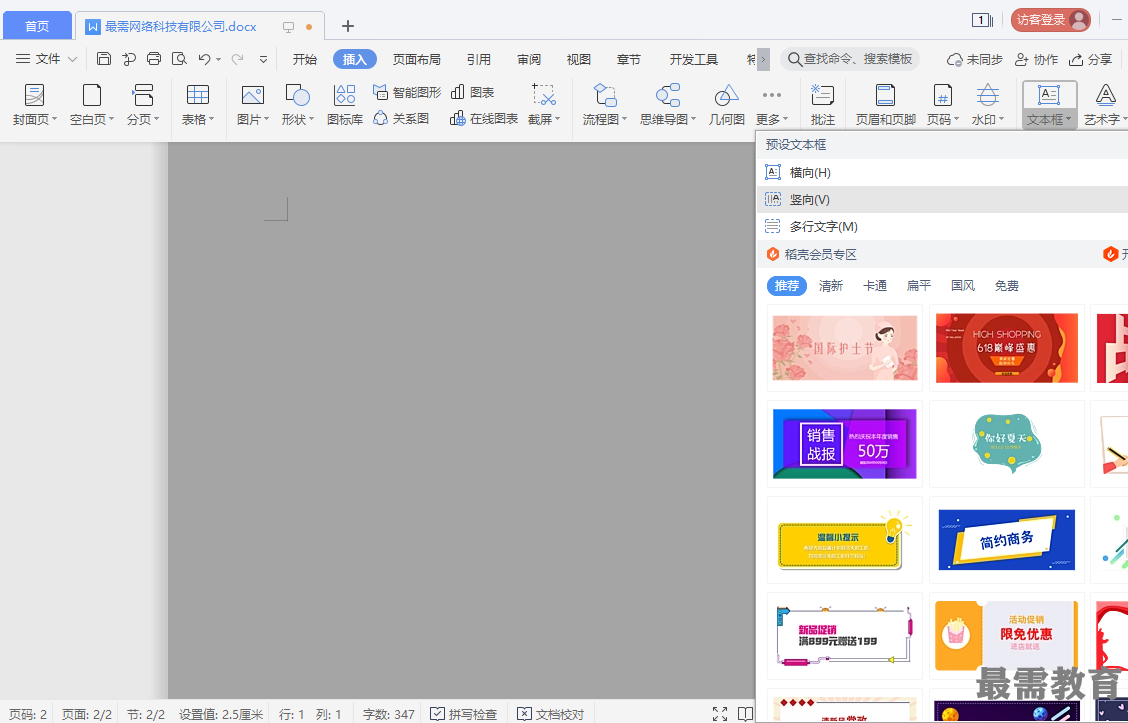The height and width of the screenshot is (723, 1128).
Task: Click the Print icon in quick toolbar
Action: click(154, 59)
